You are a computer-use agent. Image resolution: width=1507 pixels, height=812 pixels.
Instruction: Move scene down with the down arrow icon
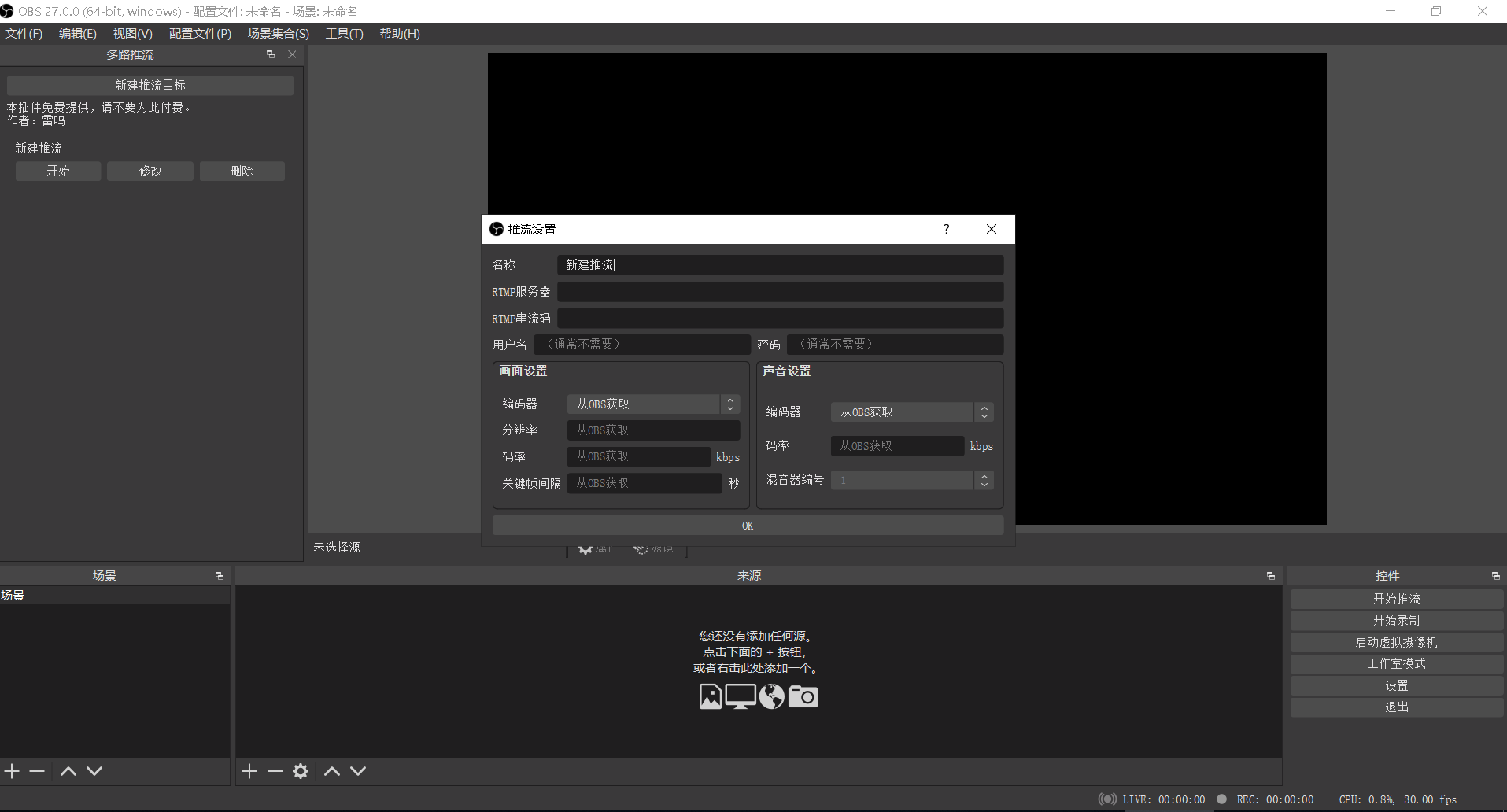coord(94,771)
